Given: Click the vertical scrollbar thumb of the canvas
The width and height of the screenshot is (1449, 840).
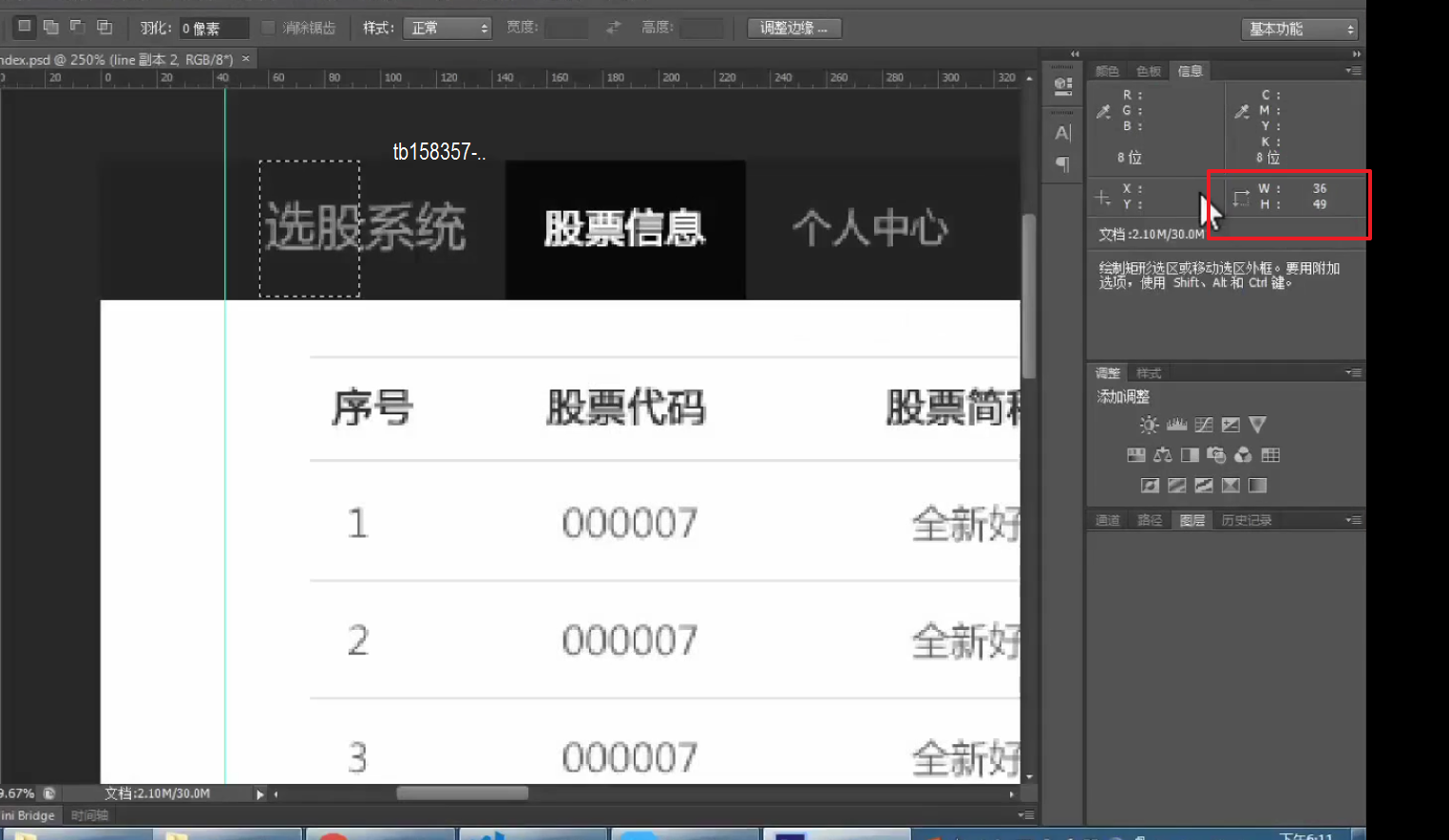Looking at the screenshot, I should tap(1029, 296).
